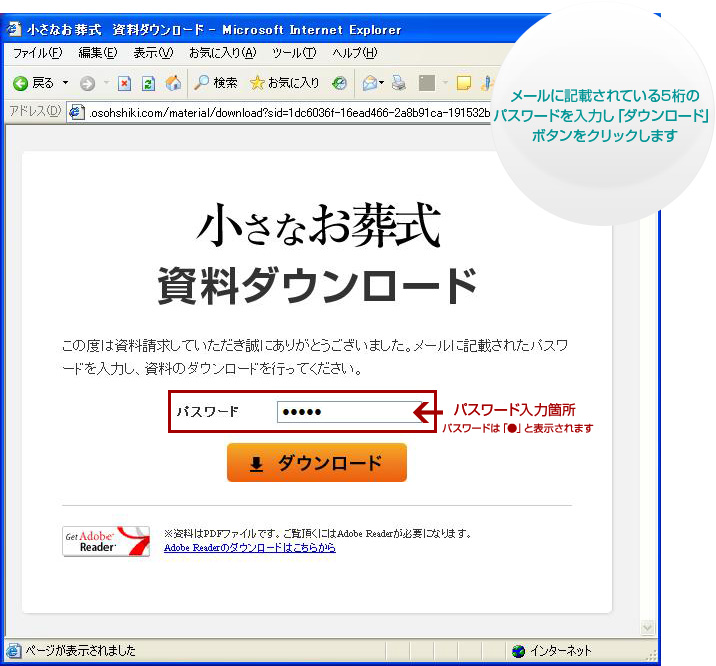Open dropdown next to grey square icon
716x666 pixels.
[x=445, y=83]
